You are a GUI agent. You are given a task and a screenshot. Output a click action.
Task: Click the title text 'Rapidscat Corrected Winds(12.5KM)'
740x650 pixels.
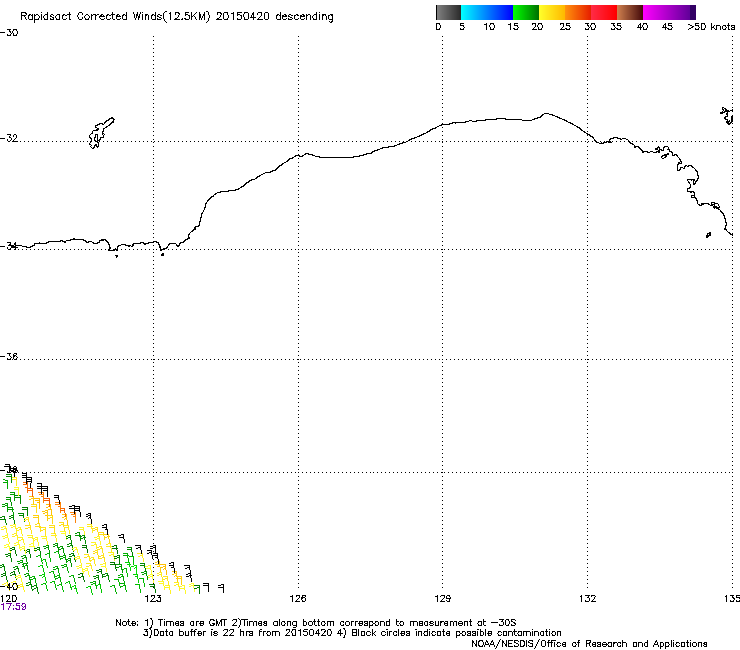coord(115,16)
